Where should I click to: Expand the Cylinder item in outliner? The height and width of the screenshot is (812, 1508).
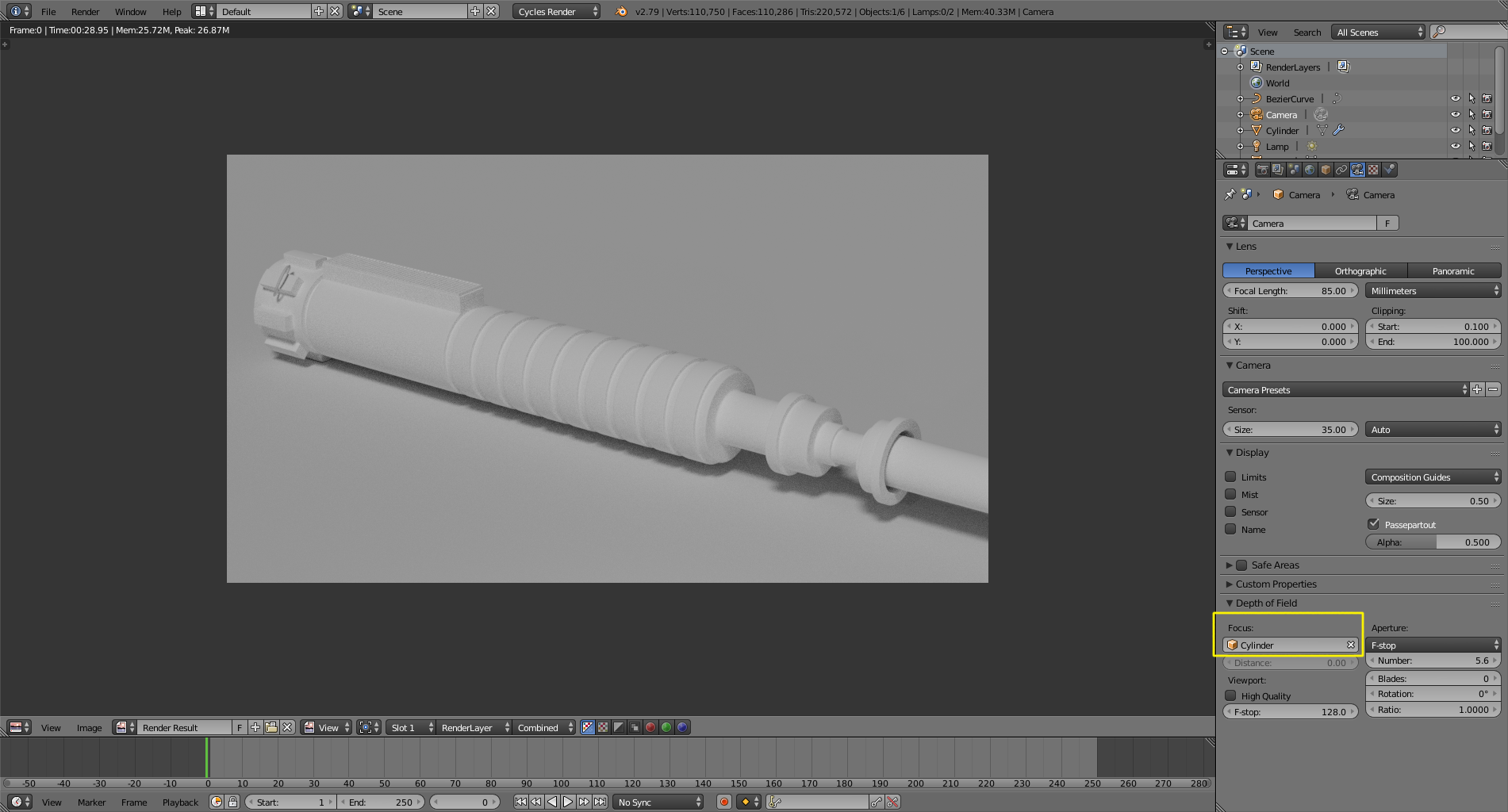pos(1240,130)
